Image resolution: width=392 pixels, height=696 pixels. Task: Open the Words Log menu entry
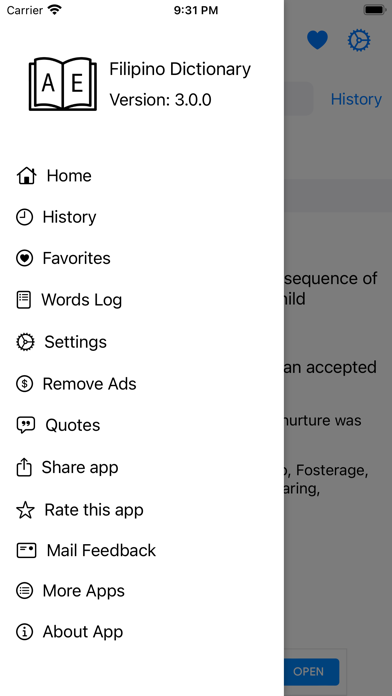(x=82, y=300)
